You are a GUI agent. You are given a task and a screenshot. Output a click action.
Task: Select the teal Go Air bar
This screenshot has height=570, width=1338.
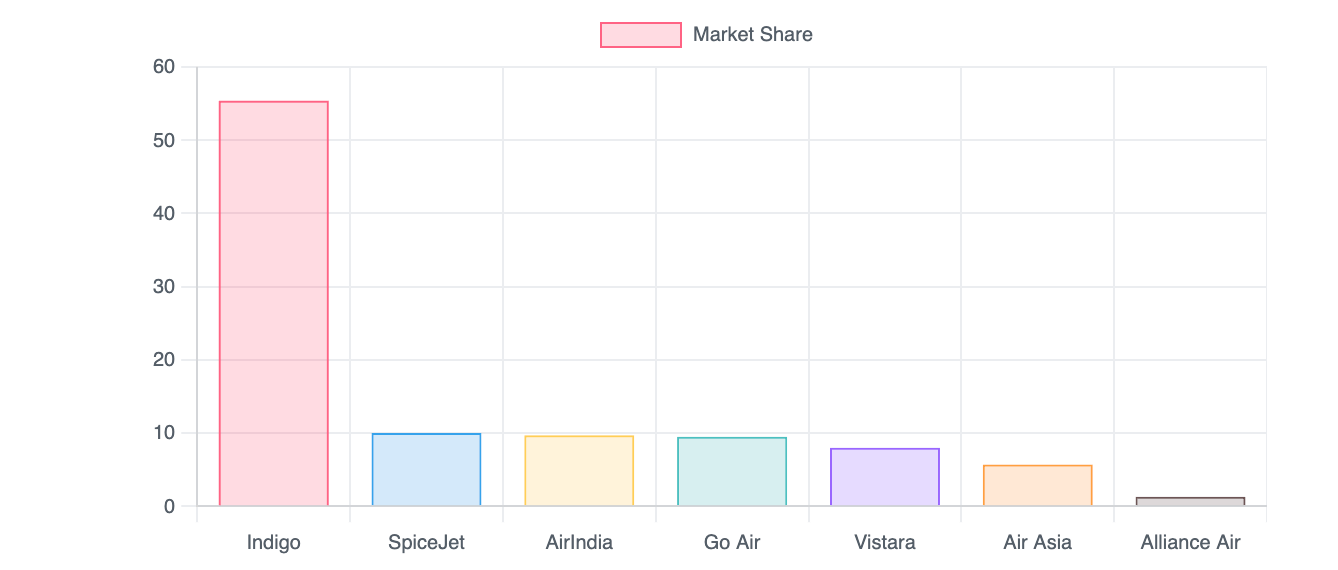(x=732, y=472)
